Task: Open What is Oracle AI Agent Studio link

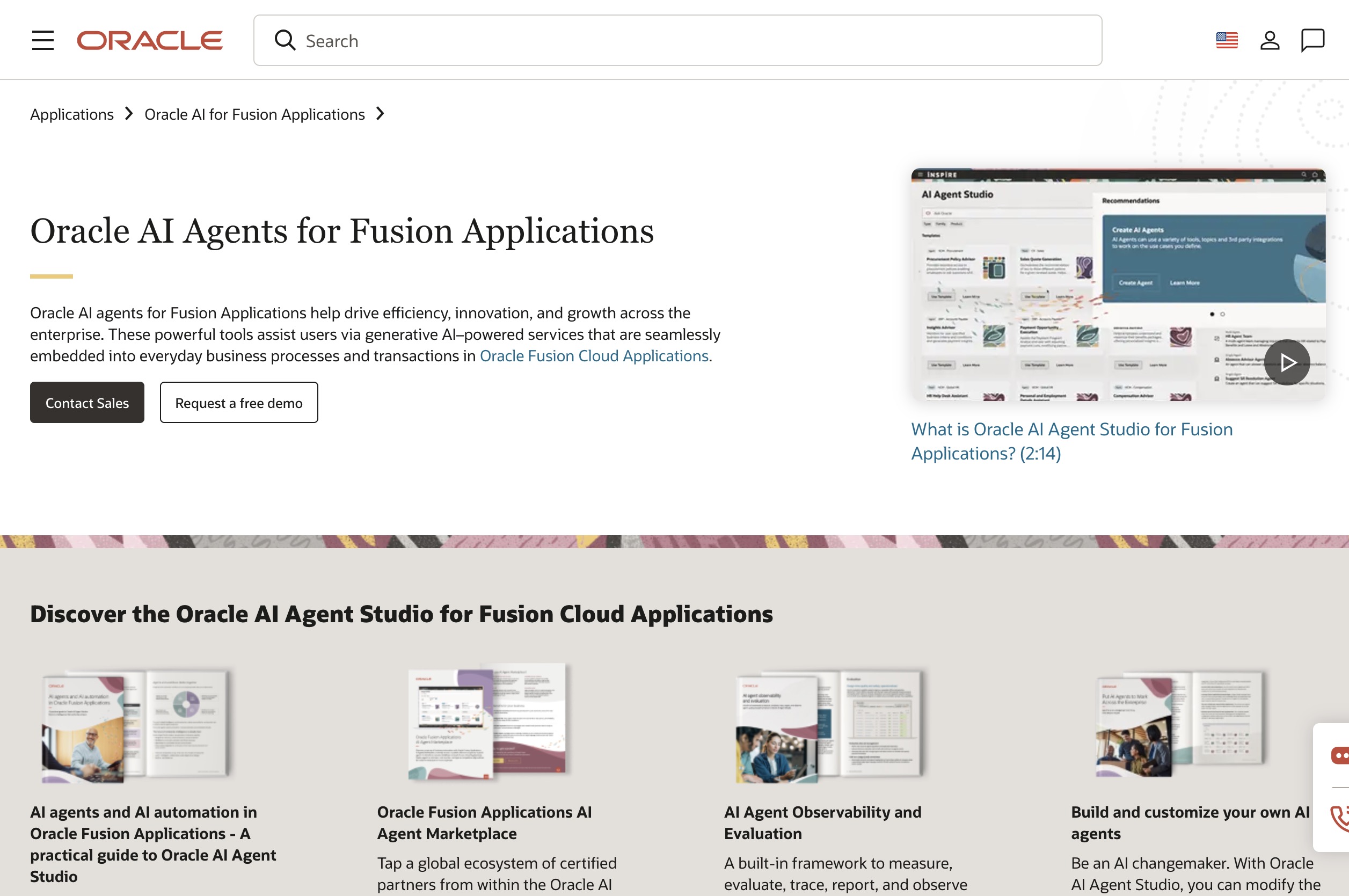Action: point(1071,441)
